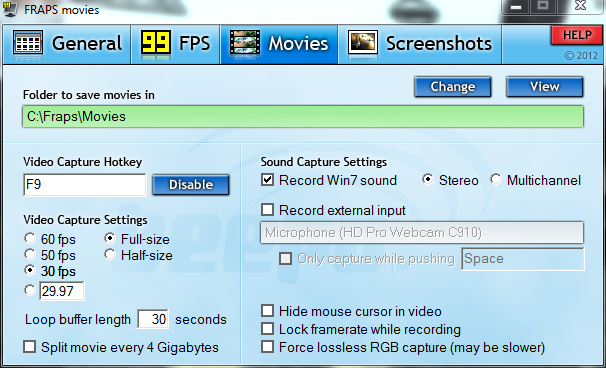
Task: Choose Half-size video capture
Action: (x=110, y=254)
